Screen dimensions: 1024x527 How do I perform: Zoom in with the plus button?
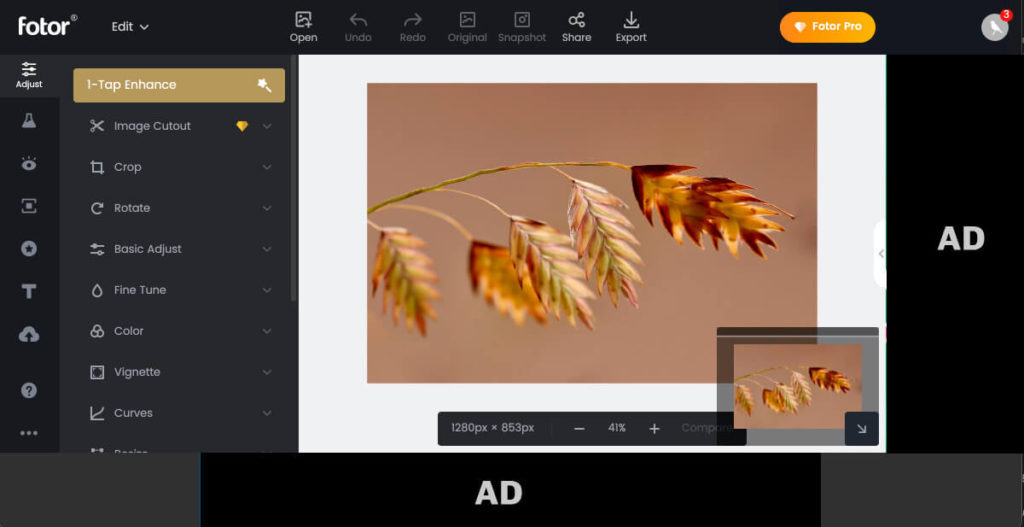click(654, 428)
